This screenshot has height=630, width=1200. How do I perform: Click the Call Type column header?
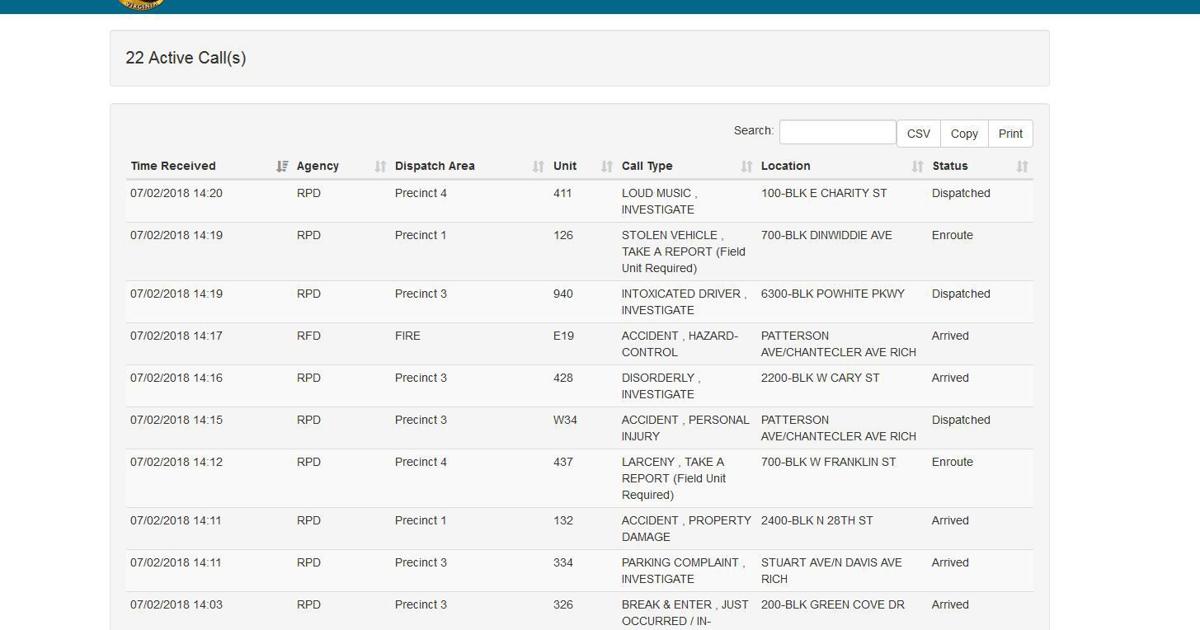(647, 166)
